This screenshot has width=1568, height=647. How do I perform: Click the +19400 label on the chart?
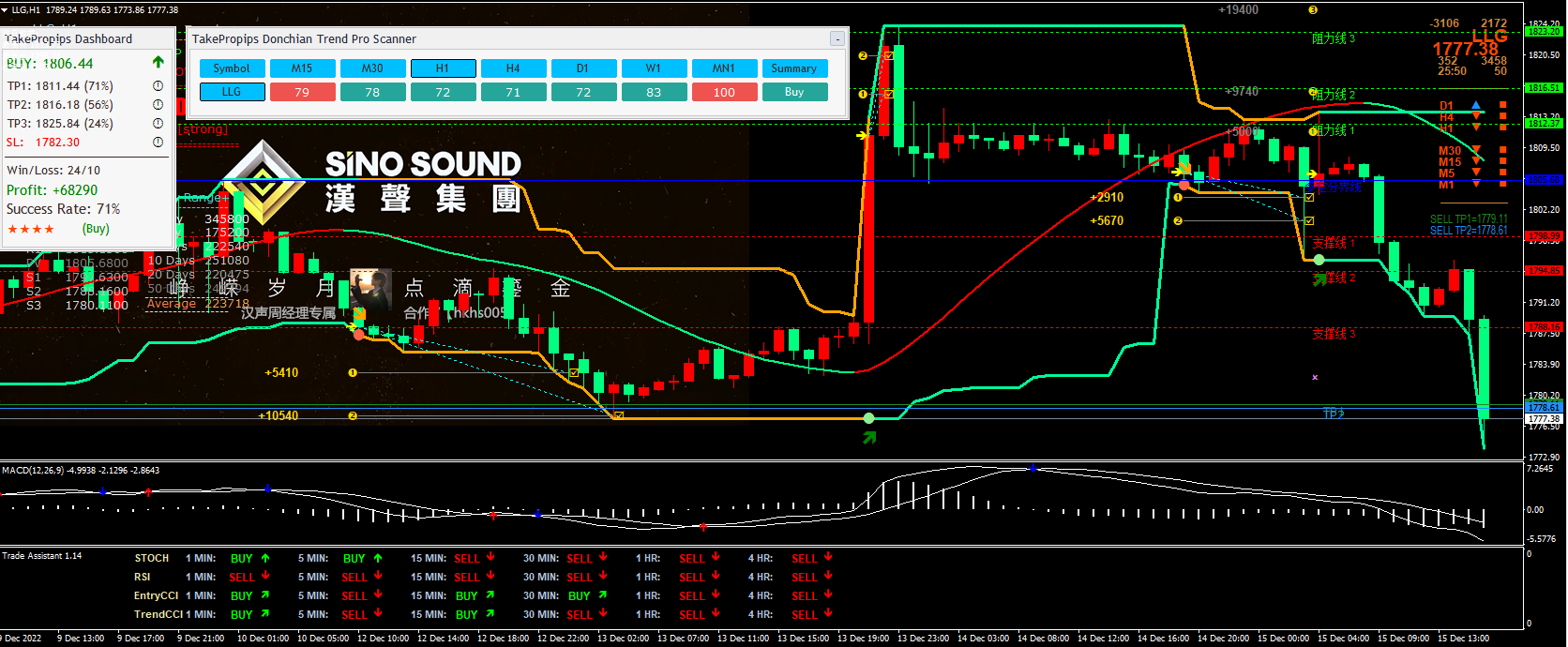coord(1239,9)
